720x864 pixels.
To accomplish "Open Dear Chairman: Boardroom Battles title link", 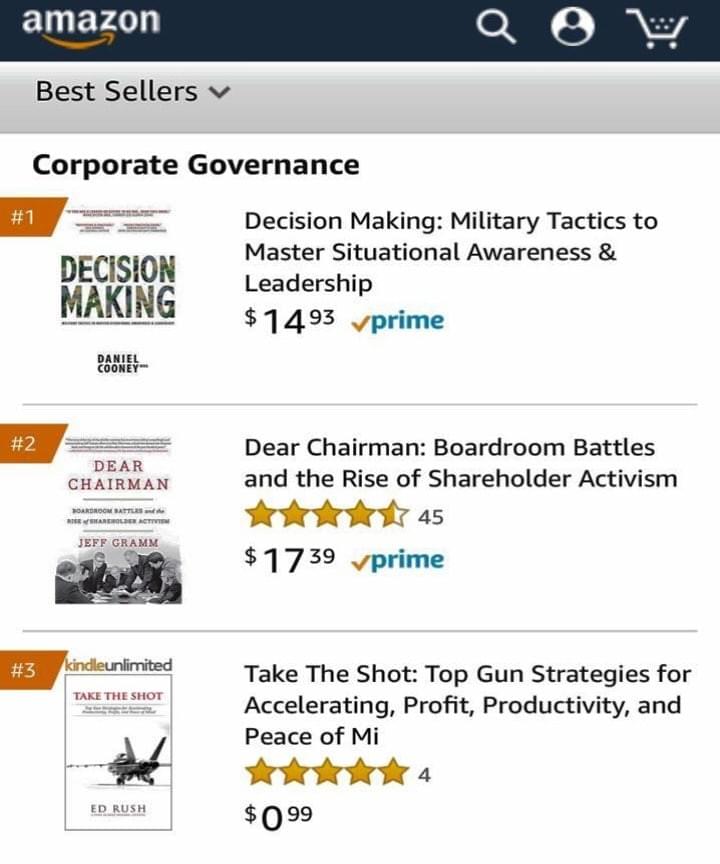I will (460, 463).
